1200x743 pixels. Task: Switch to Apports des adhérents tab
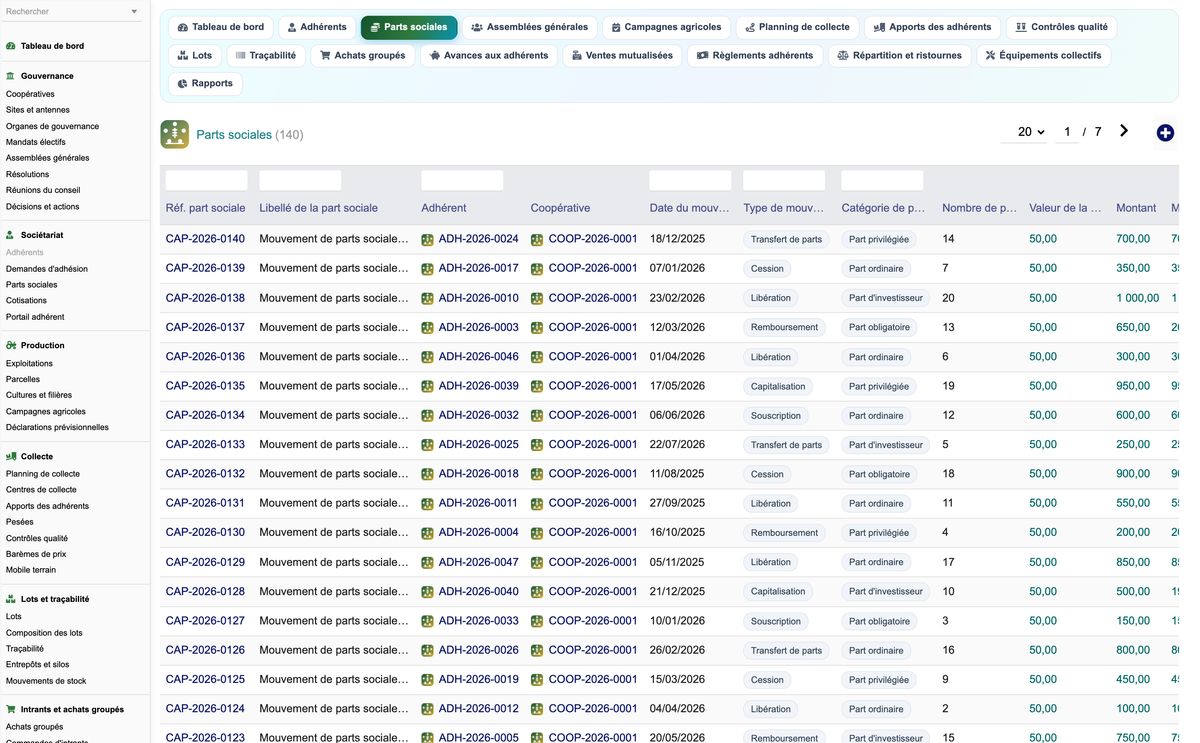[932, 27]
